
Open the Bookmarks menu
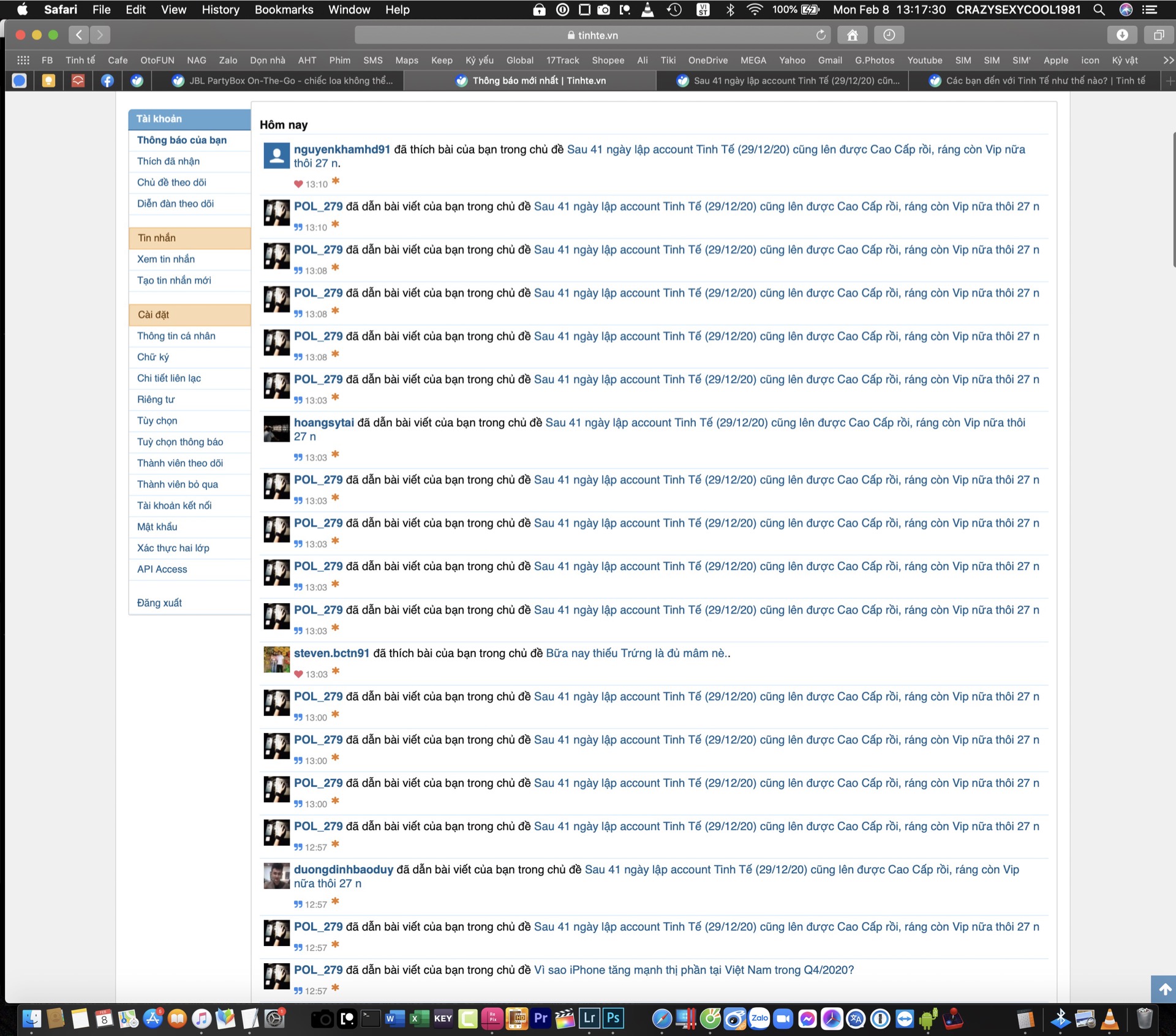coord(284,10)
